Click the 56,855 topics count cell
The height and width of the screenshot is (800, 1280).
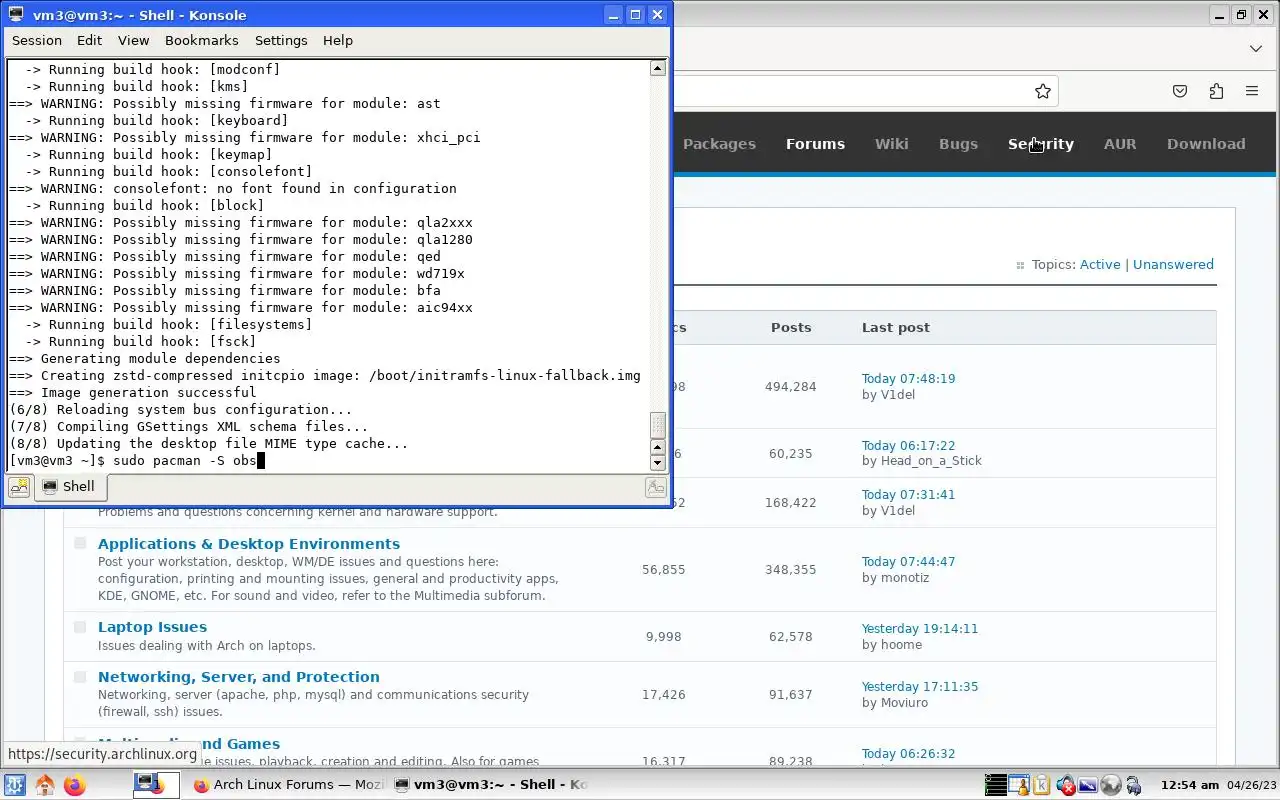point(664,570)
